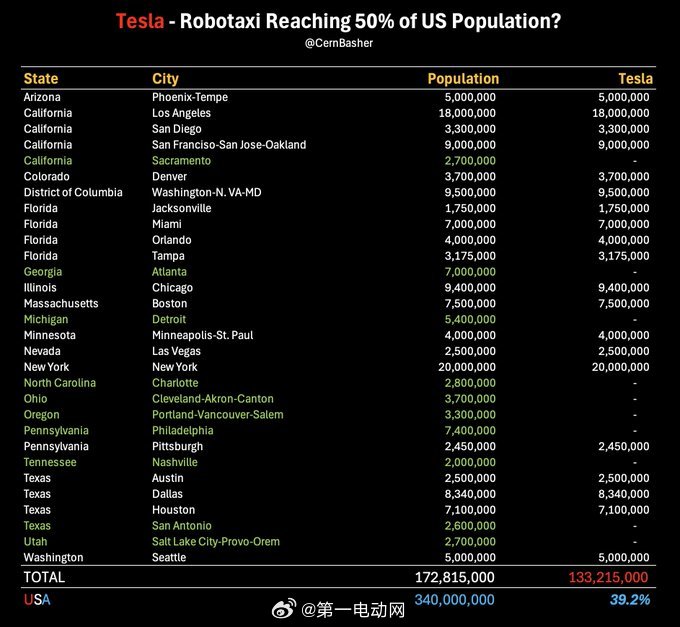Select the Utah state cell
The height and width of the screenshot is (627, 680).
click(36, 542)
